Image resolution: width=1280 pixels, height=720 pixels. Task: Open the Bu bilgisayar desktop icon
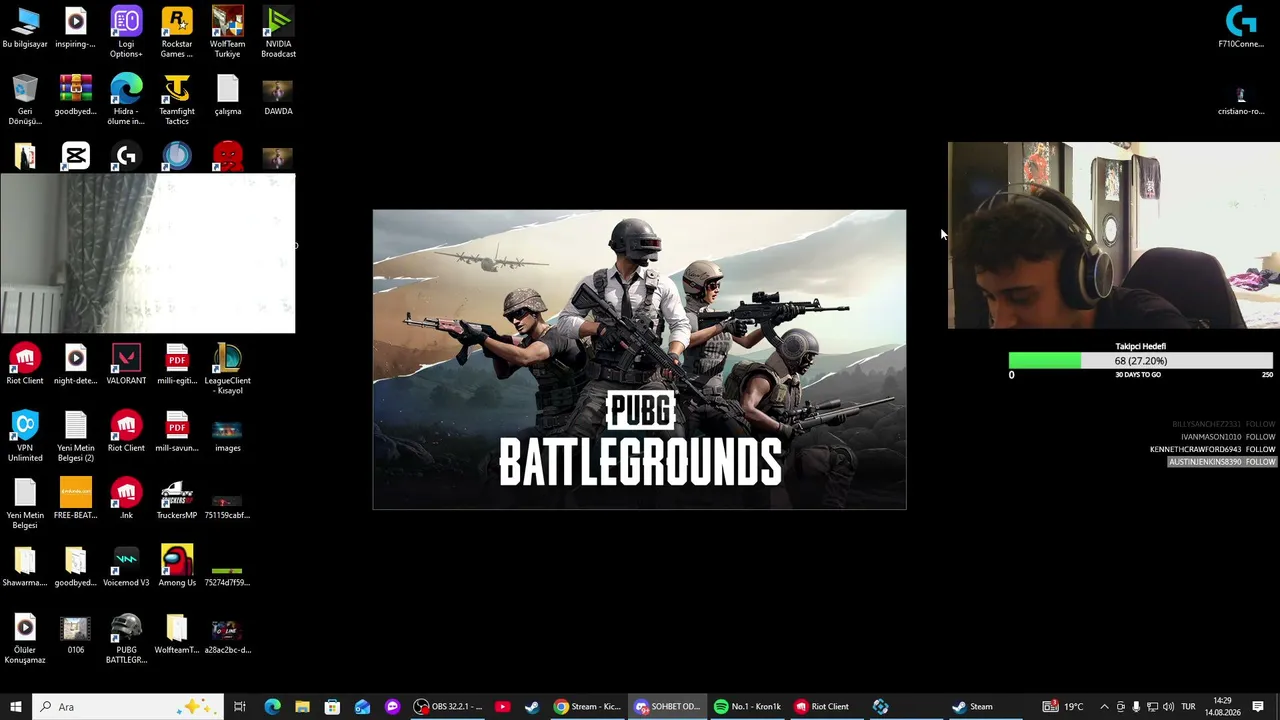(25, 28)
